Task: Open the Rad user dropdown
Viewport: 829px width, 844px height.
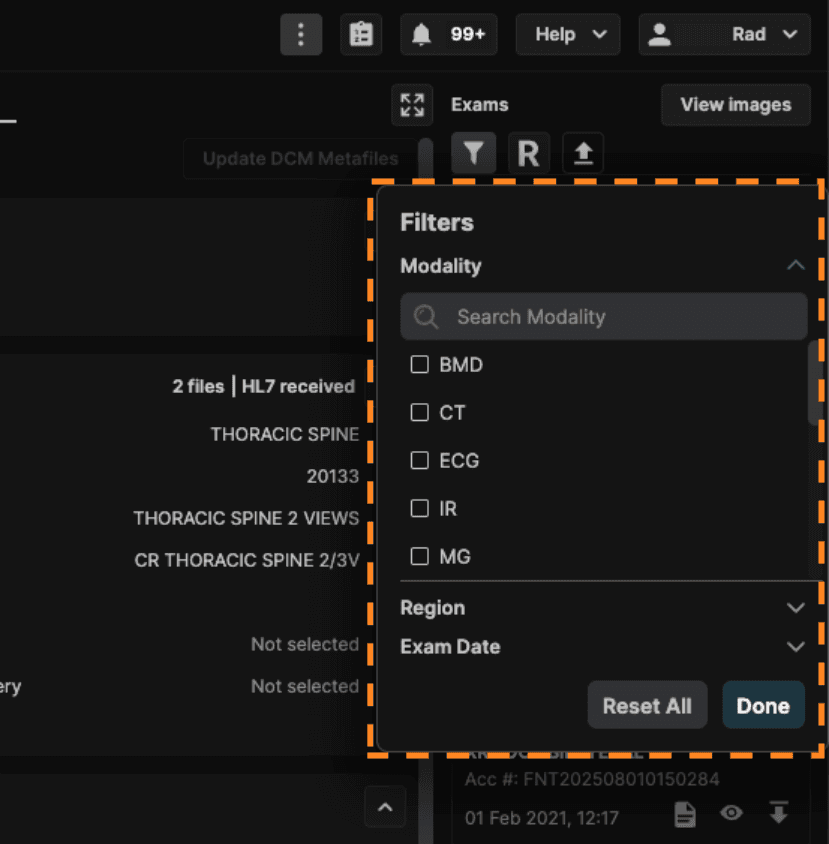Action: [725, 34]
